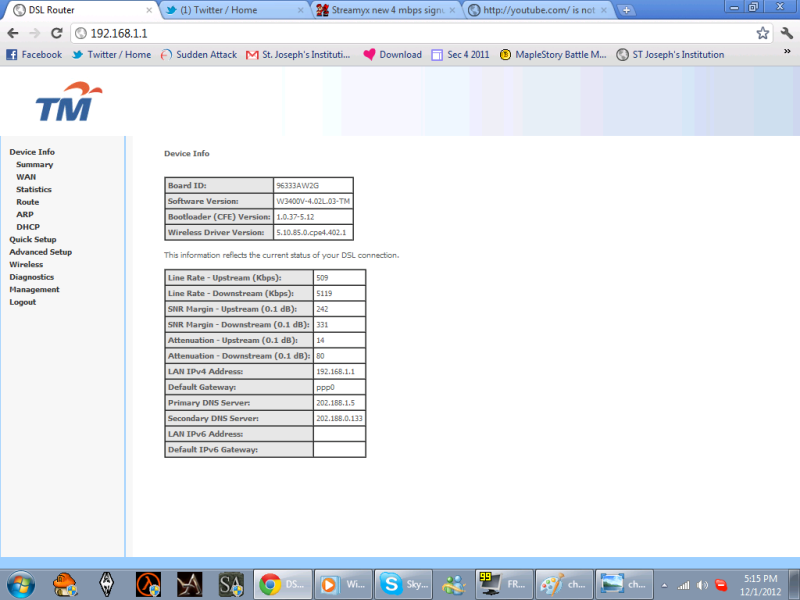Reload the router page

tap(59, 33)
